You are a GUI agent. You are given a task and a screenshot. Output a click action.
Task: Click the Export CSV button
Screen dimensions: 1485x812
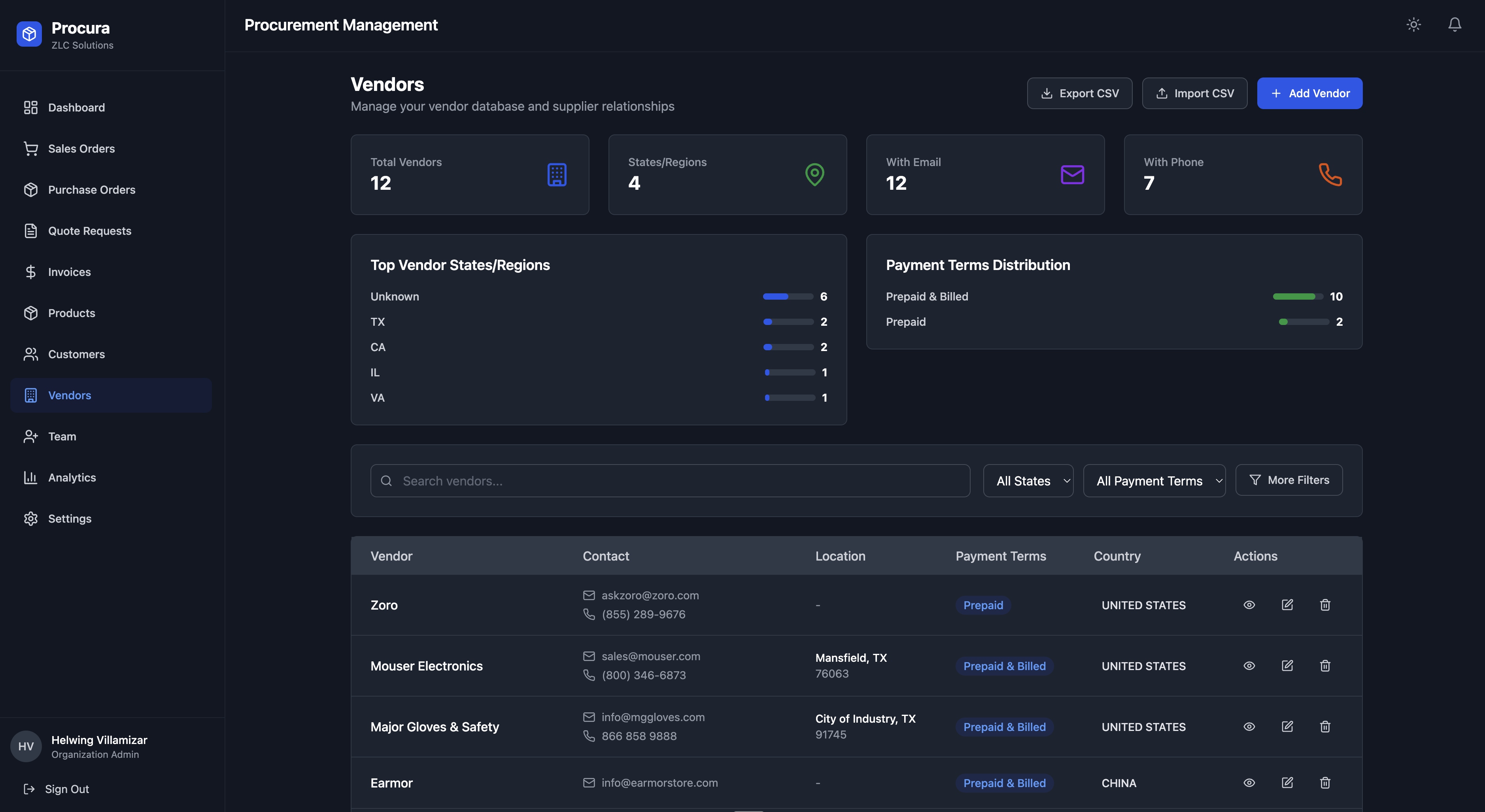click(1079, 93)
